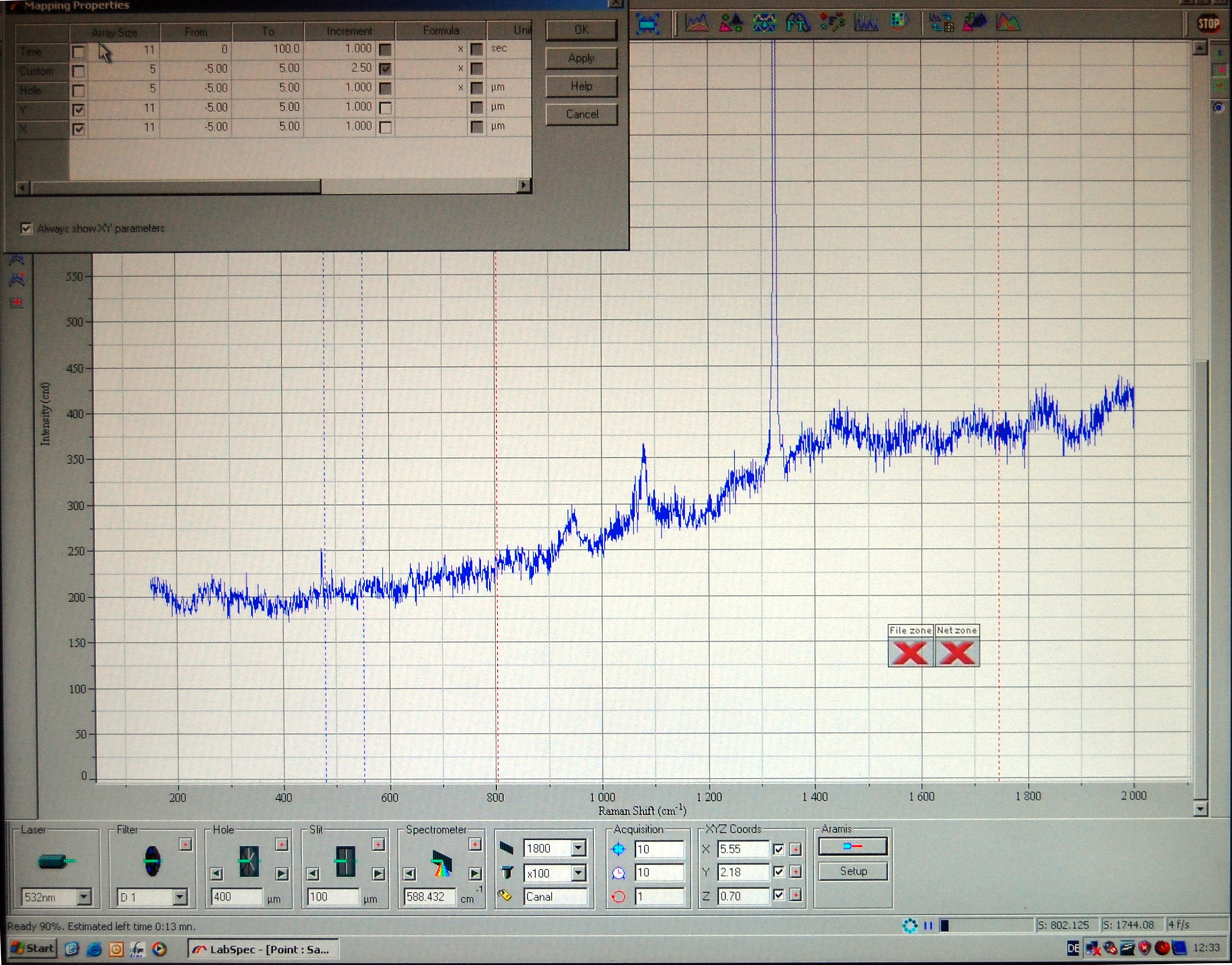Open the baseline correction spectrum icon
Viewport: 1232px width, 965px height.
pos(697,22)
